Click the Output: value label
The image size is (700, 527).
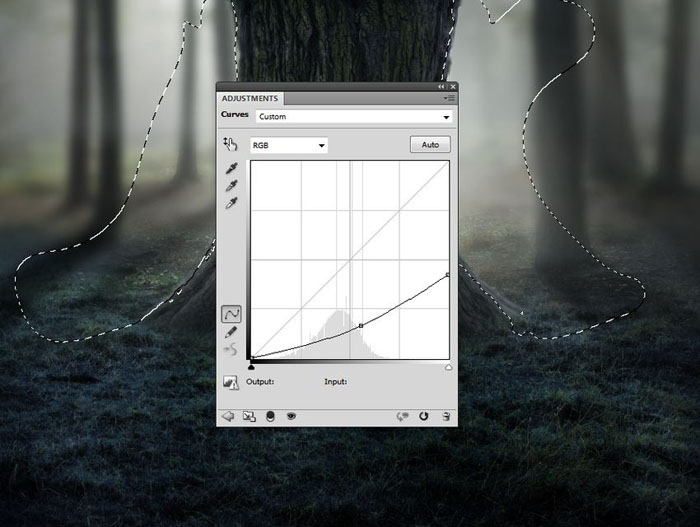260,382
